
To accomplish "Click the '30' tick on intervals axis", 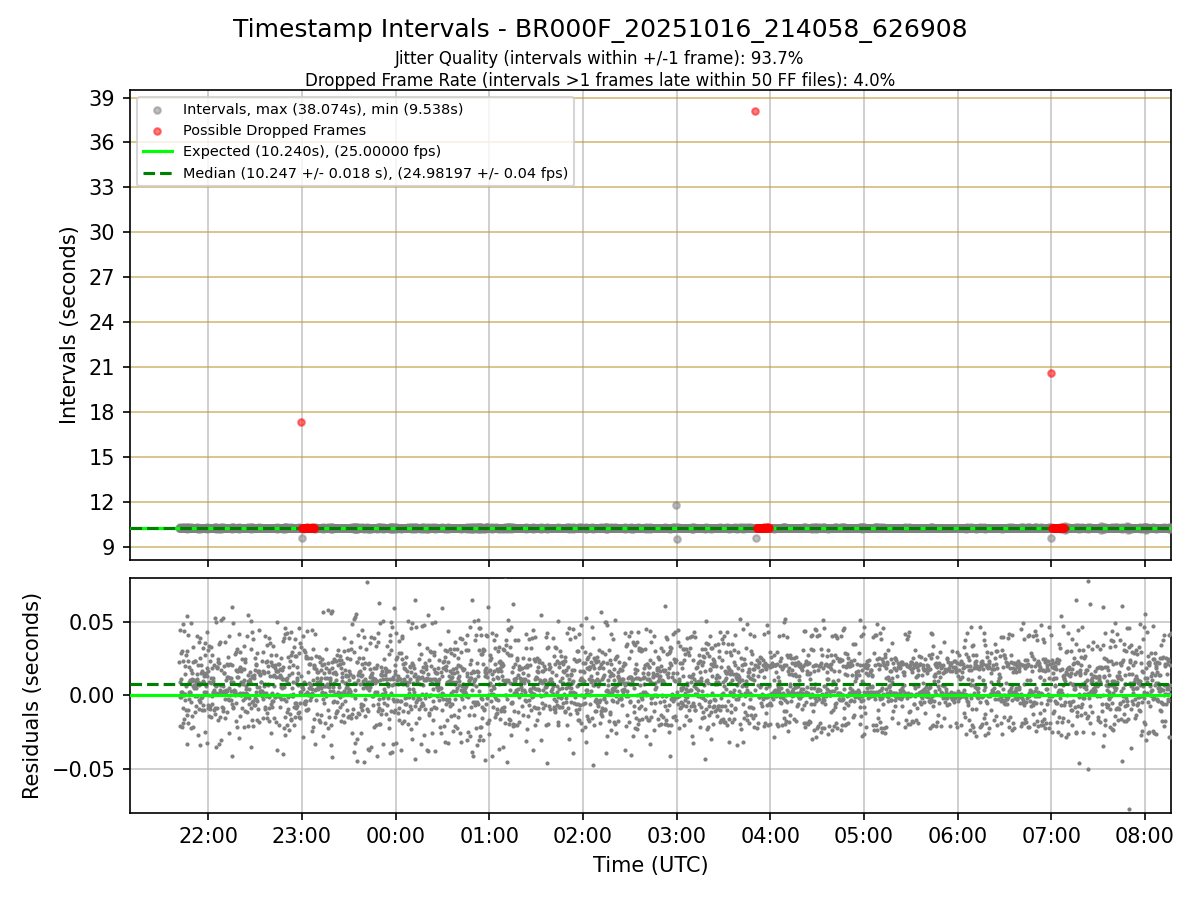I will pyautogui.click(x=101, y=233).
